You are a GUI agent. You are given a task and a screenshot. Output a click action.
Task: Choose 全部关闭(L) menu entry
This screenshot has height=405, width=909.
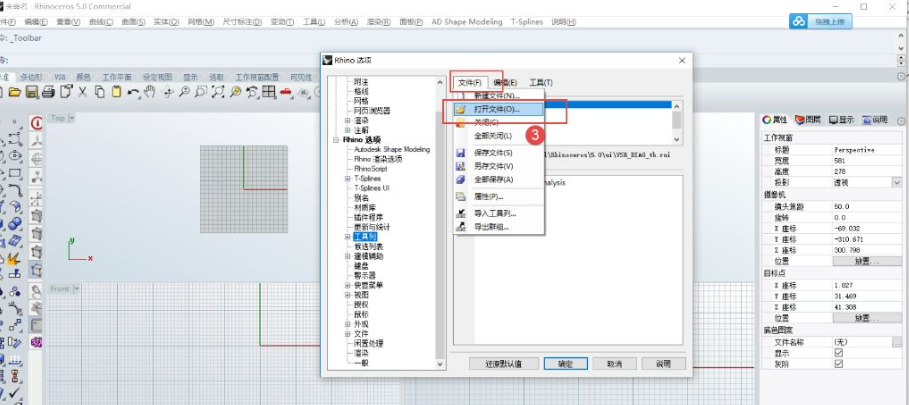point(499,136)
